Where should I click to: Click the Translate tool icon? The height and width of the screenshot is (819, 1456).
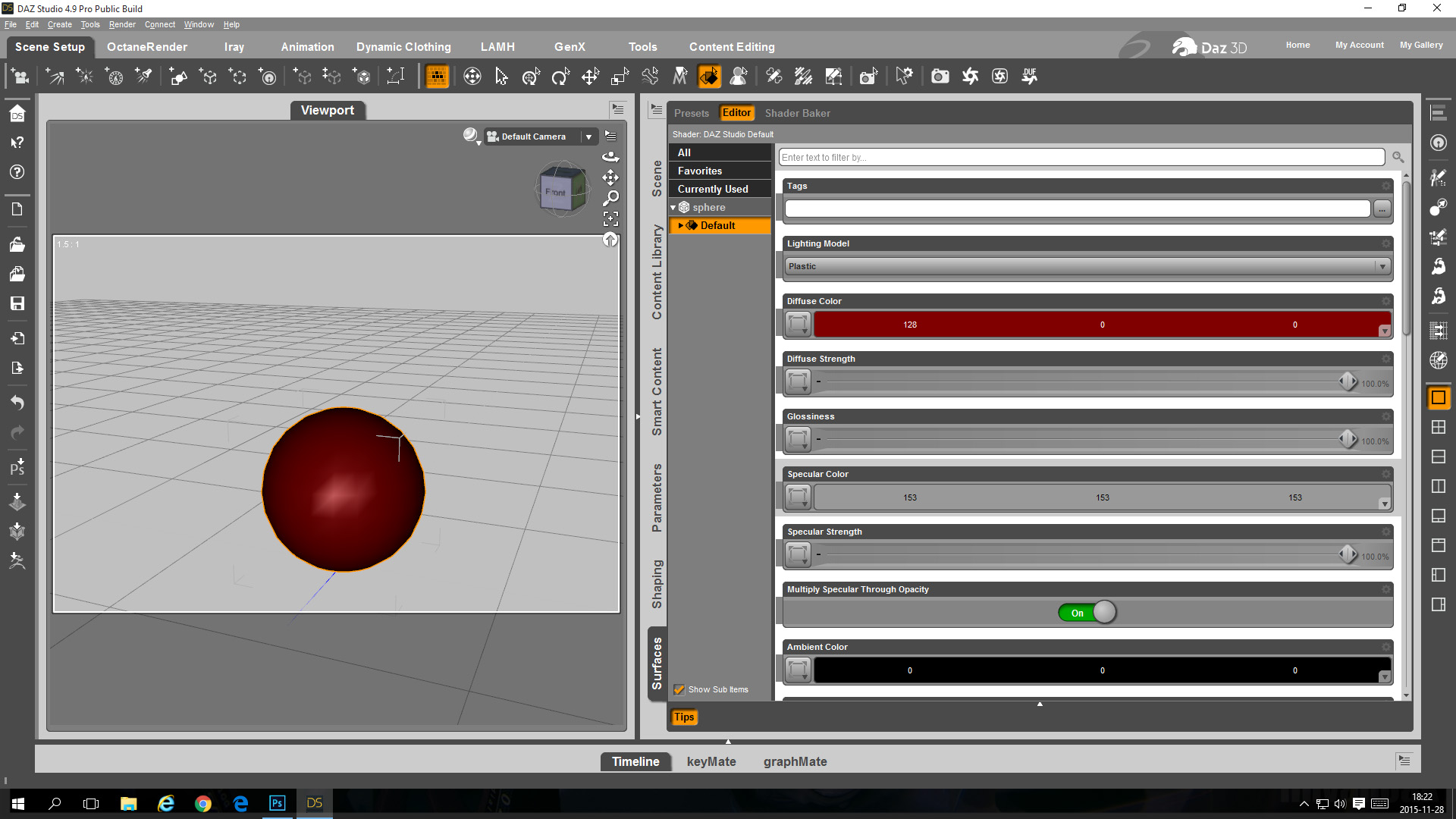click(x=590, y=76)
